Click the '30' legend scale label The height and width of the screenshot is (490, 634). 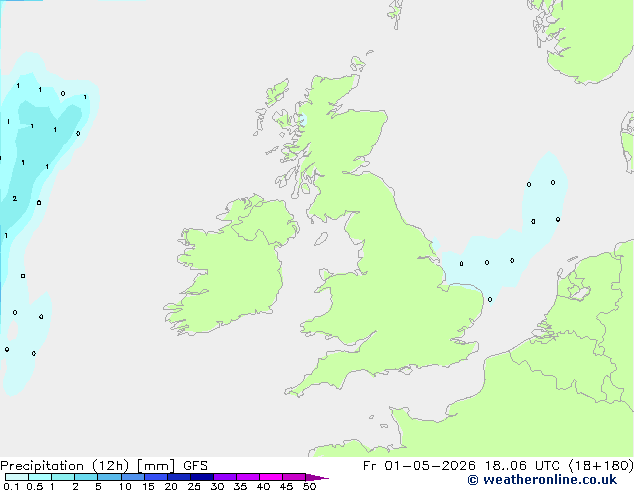pos(217,486)
